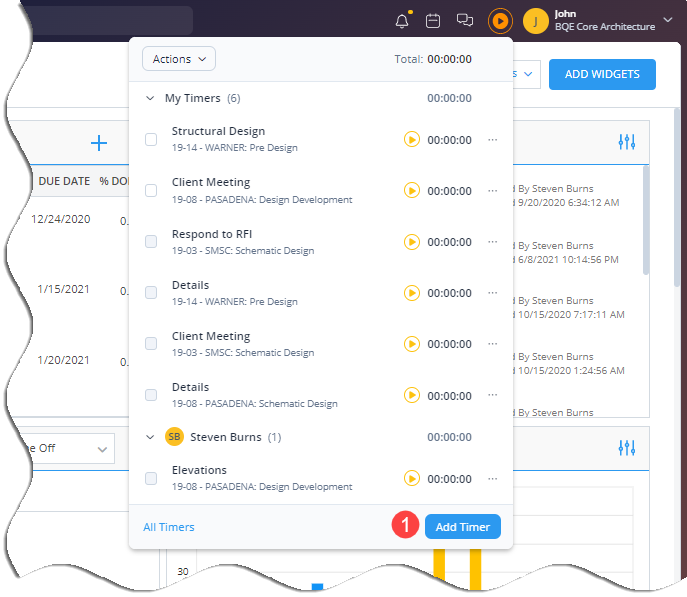687x597 pixels.
Task: Check the Structural Design timer checkbox
Action: (151, 140)
